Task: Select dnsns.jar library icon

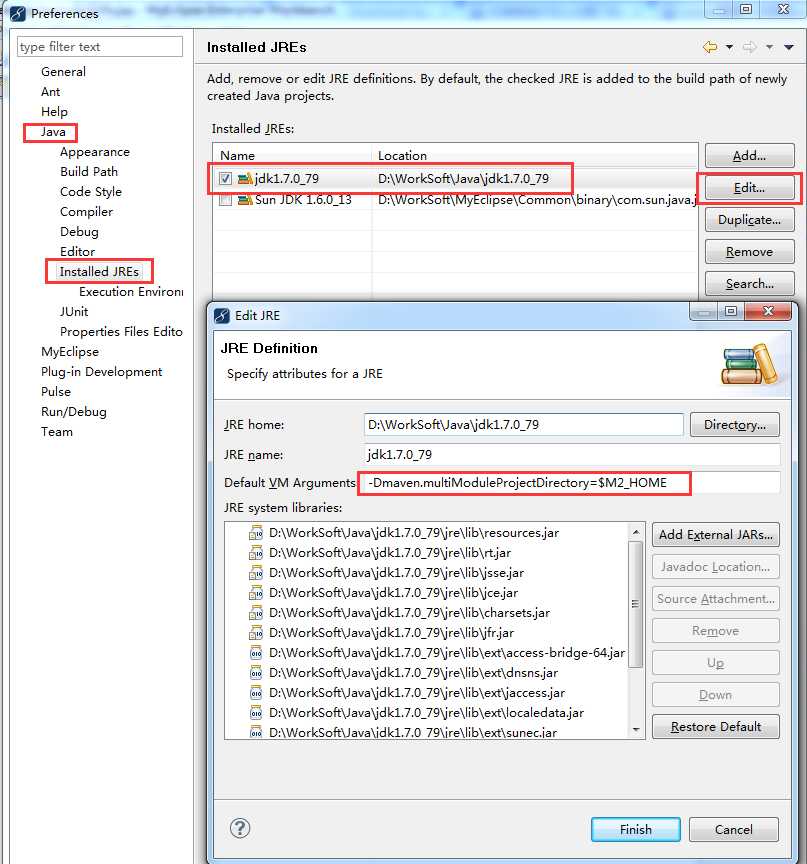Action: [256, 673]
